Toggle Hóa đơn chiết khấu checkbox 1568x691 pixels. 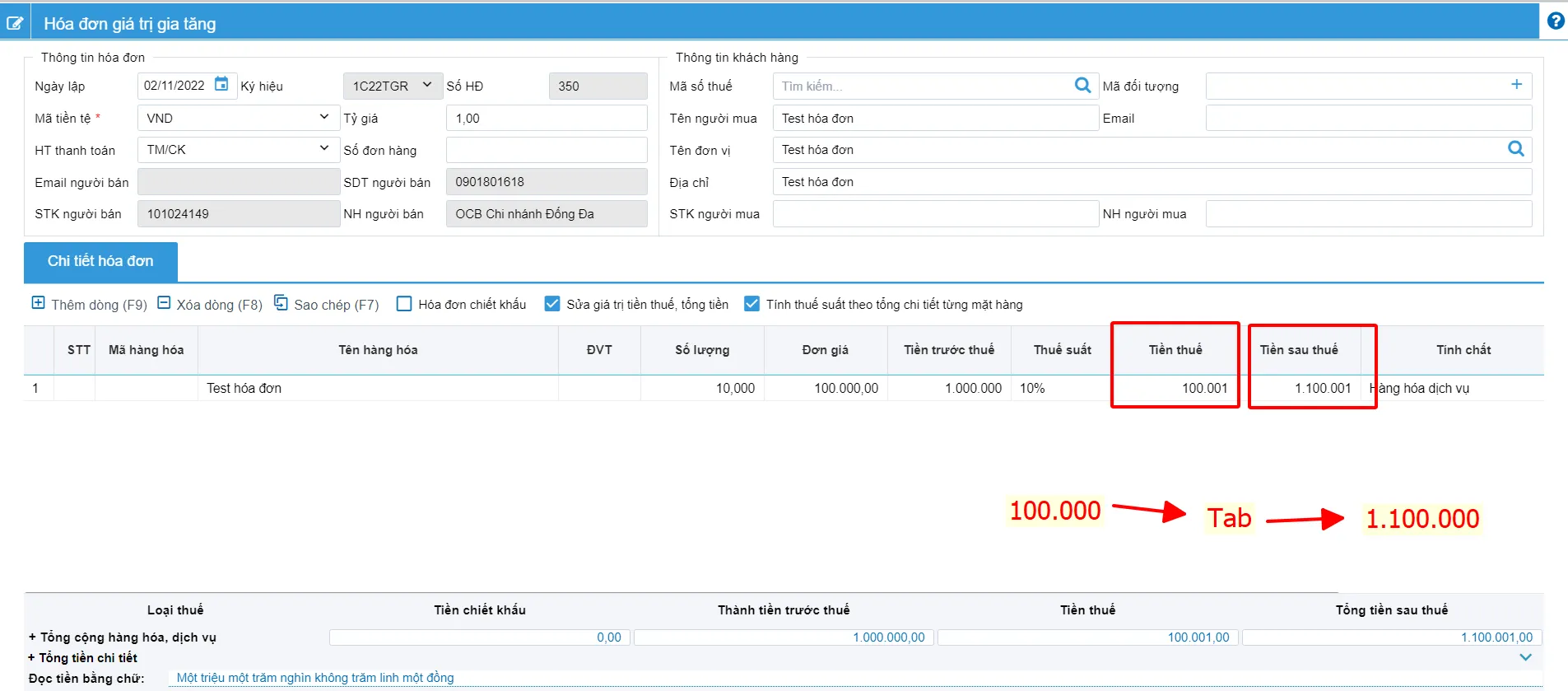tap(404, 304)
